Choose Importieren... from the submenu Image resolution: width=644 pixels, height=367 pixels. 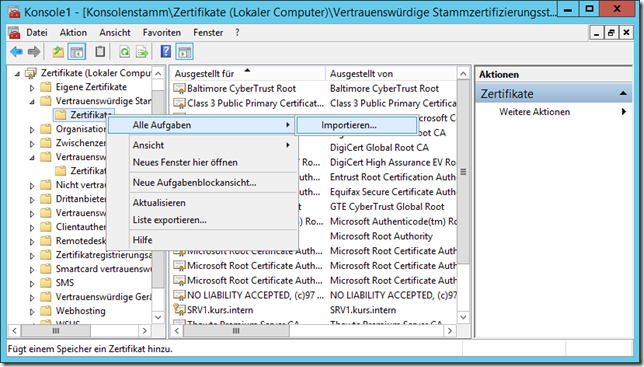[x=356, y=125]
